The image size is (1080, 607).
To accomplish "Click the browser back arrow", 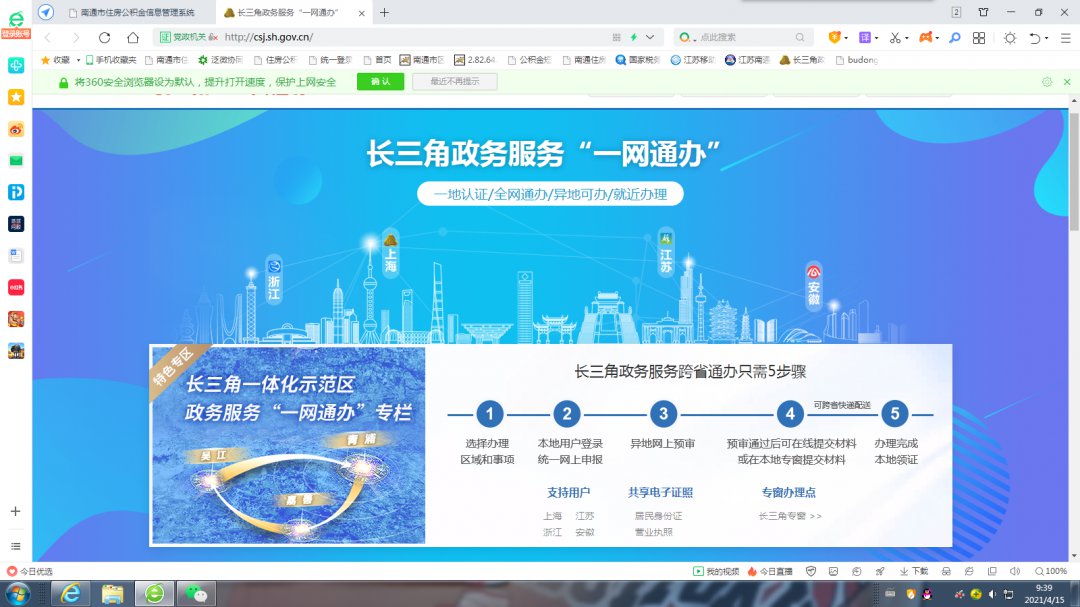I will (48, 37).
